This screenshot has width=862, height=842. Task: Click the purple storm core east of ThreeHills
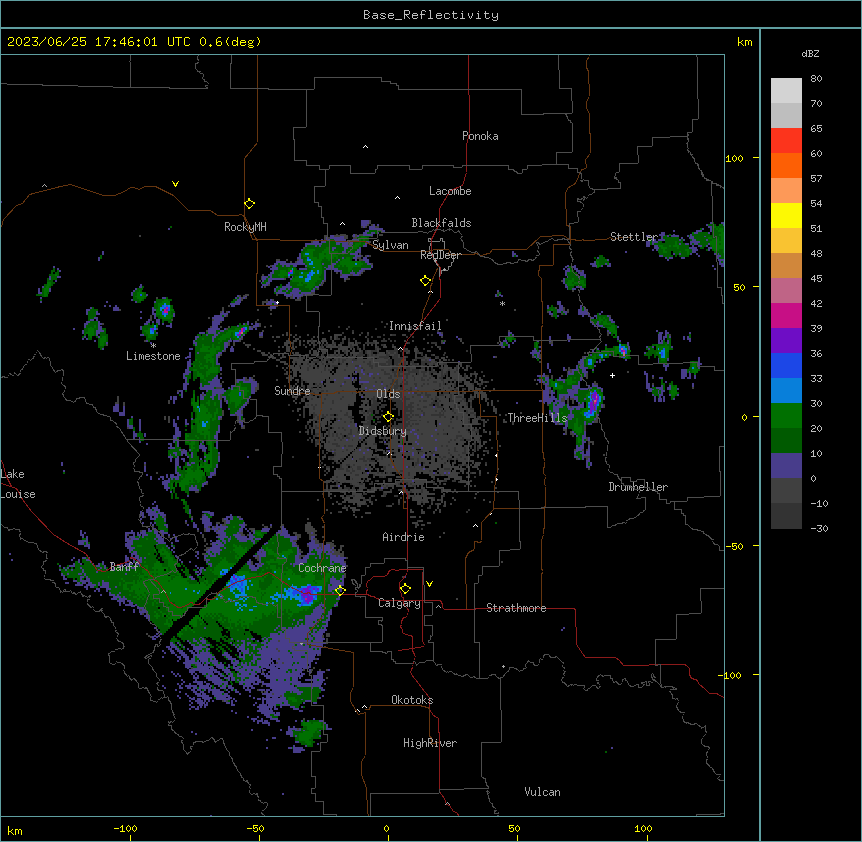tap(593, 401)
